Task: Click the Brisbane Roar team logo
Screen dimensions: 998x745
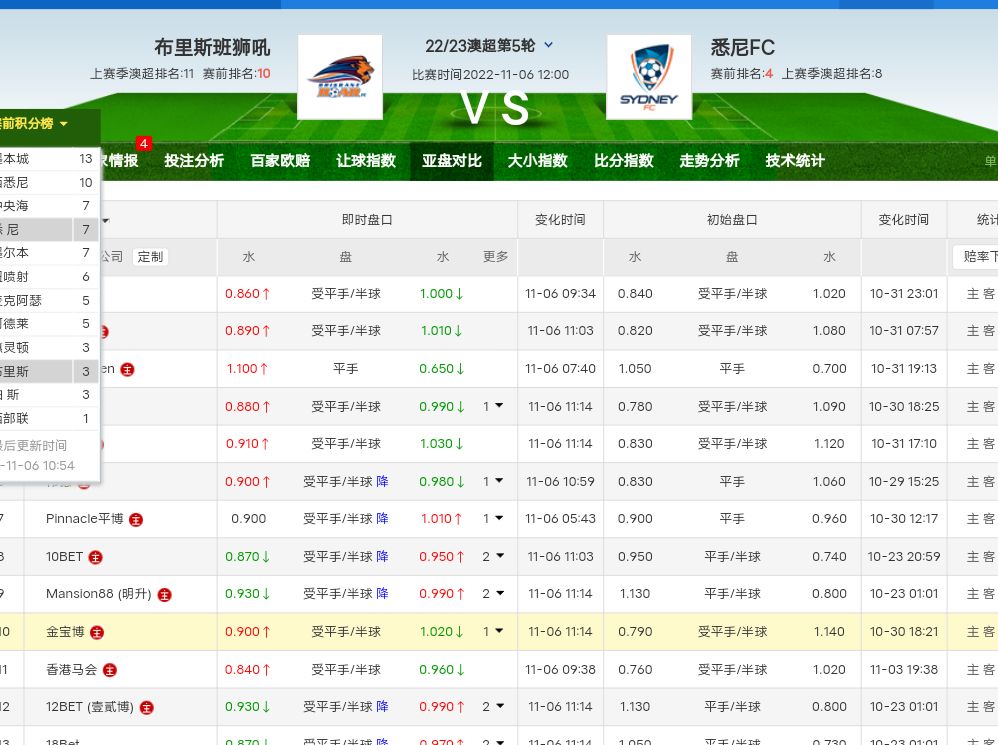Action: coord(340,77)
